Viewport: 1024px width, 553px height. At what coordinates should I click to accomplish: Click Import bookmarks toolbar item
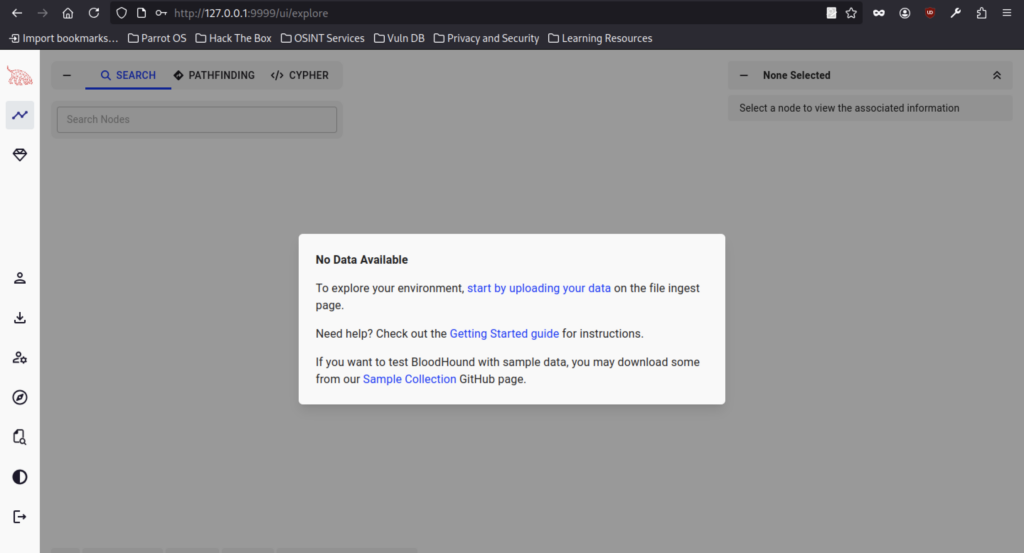(63, 39)
